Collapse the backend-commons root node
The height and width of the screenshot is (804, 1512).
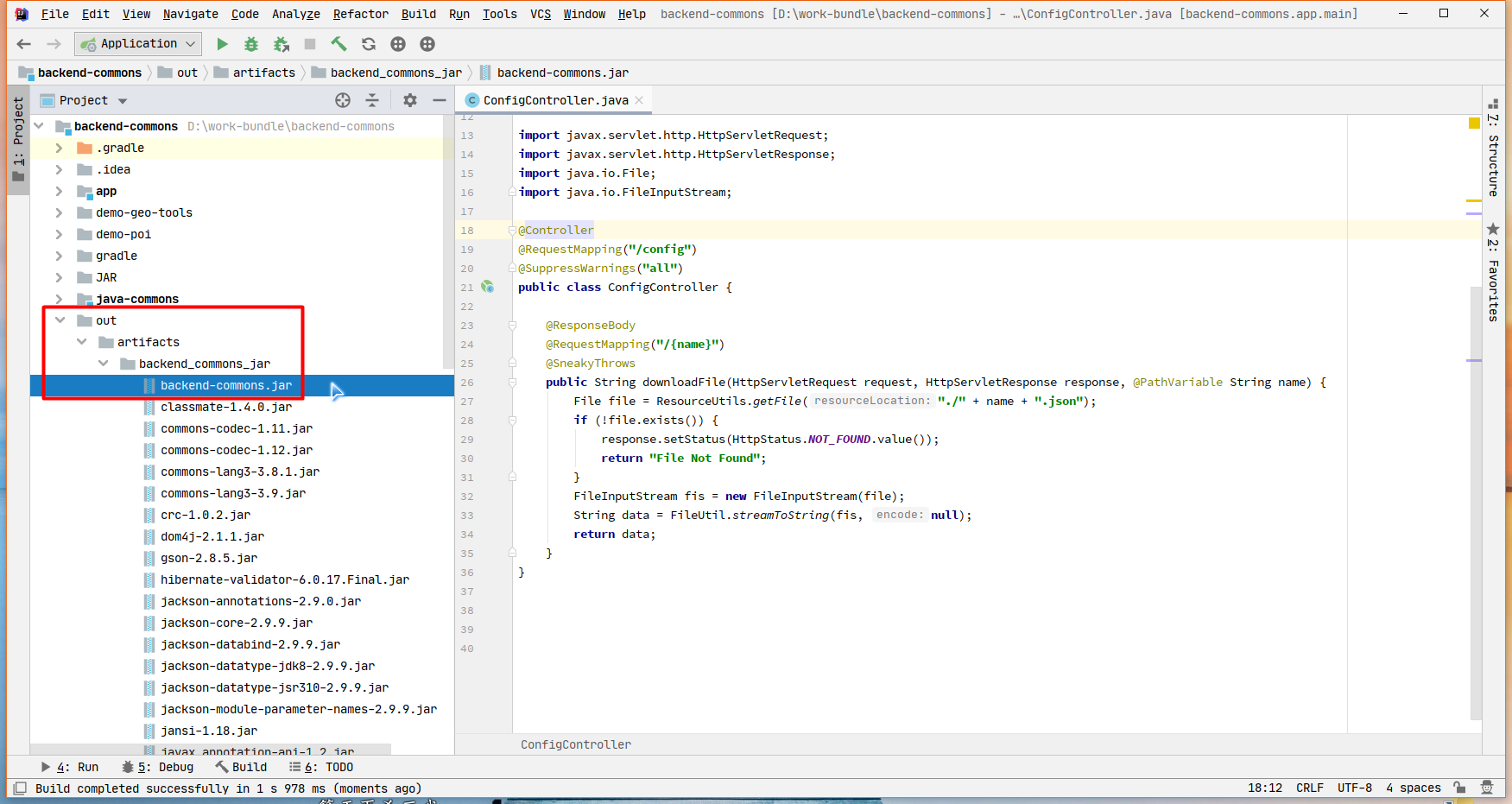(x=39, y=126)
